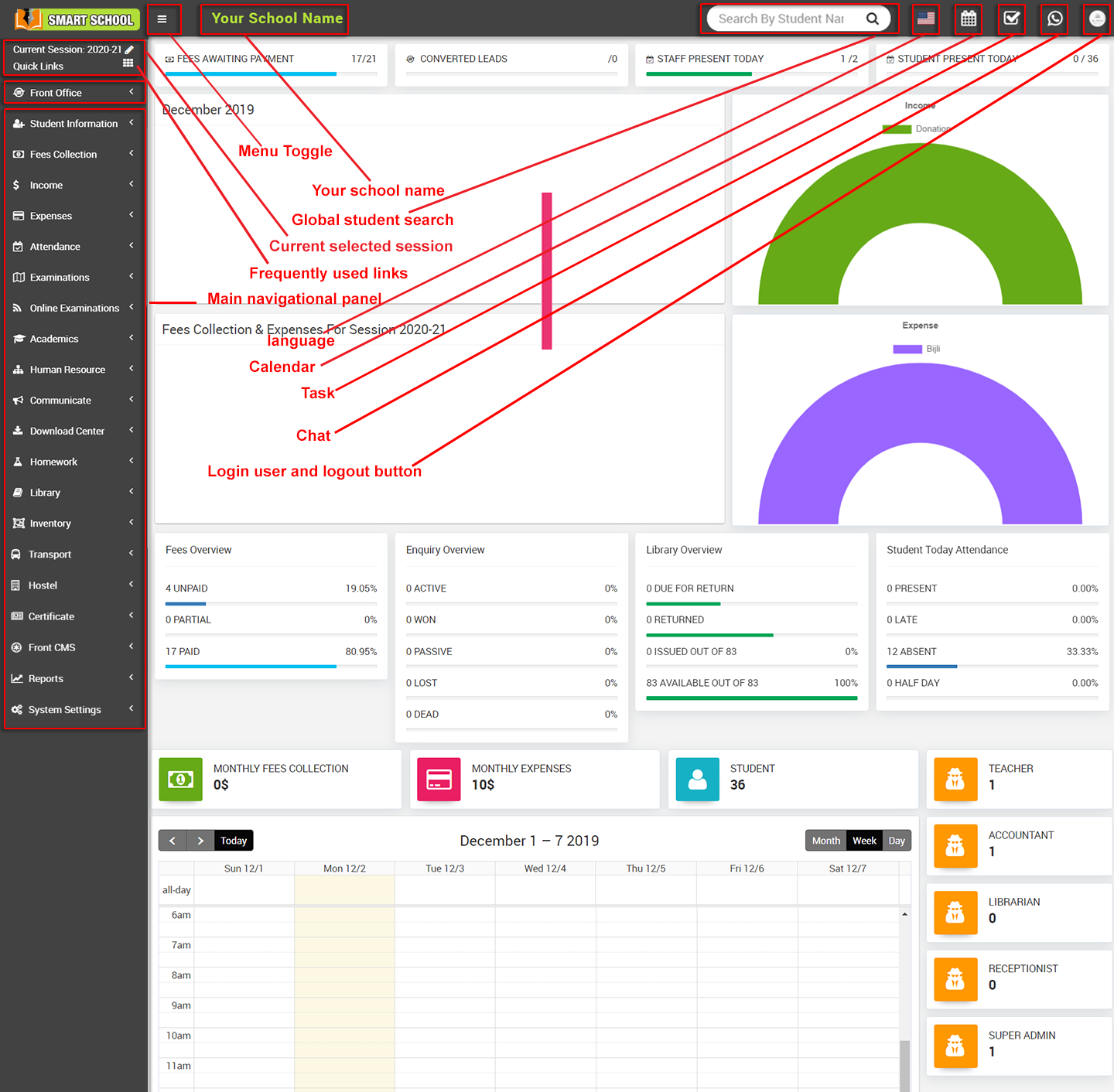This screenshot has width=1114, height=1092.
Task: Click the Today calendar button
Action: (x=234, y=841)
